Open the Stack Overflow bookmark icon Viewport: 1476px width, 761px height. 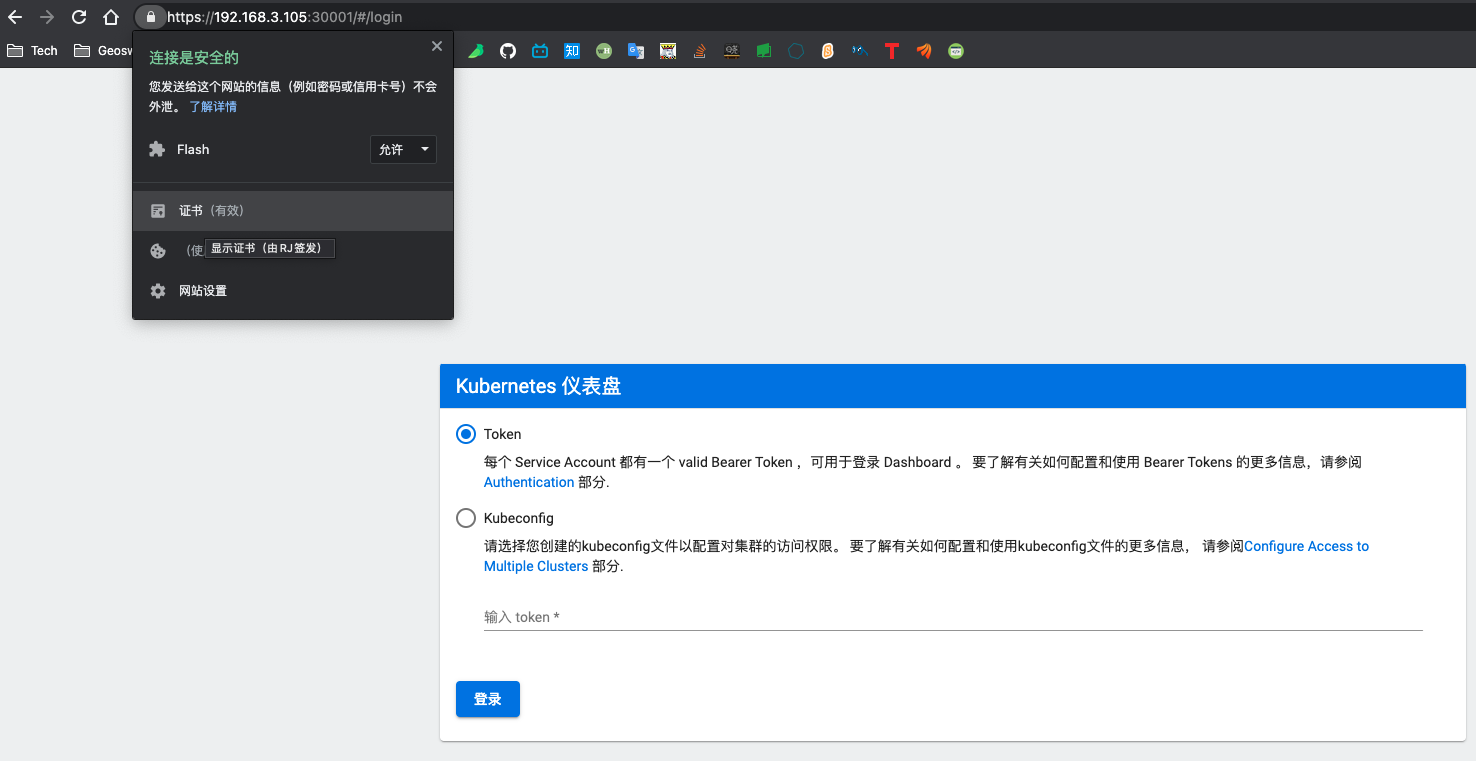click(700, 51)
